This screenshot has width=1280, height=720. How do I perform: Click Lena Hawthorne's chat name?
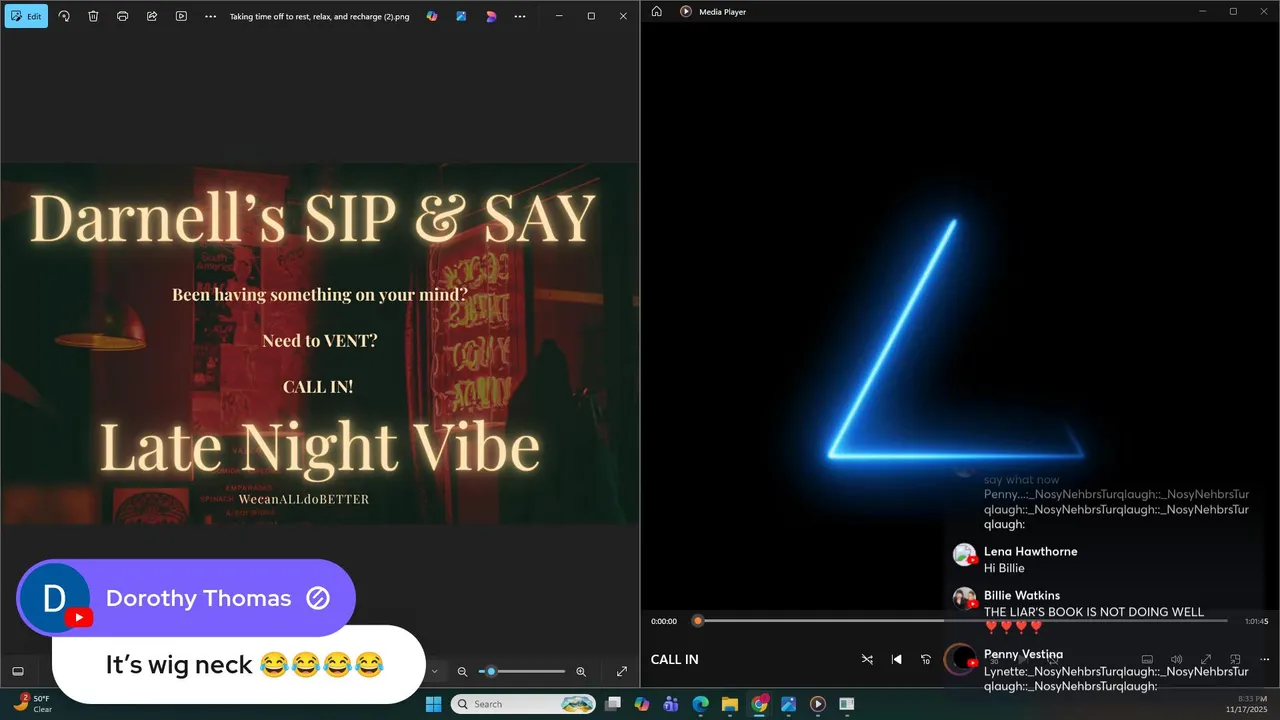coord(1030,551)
